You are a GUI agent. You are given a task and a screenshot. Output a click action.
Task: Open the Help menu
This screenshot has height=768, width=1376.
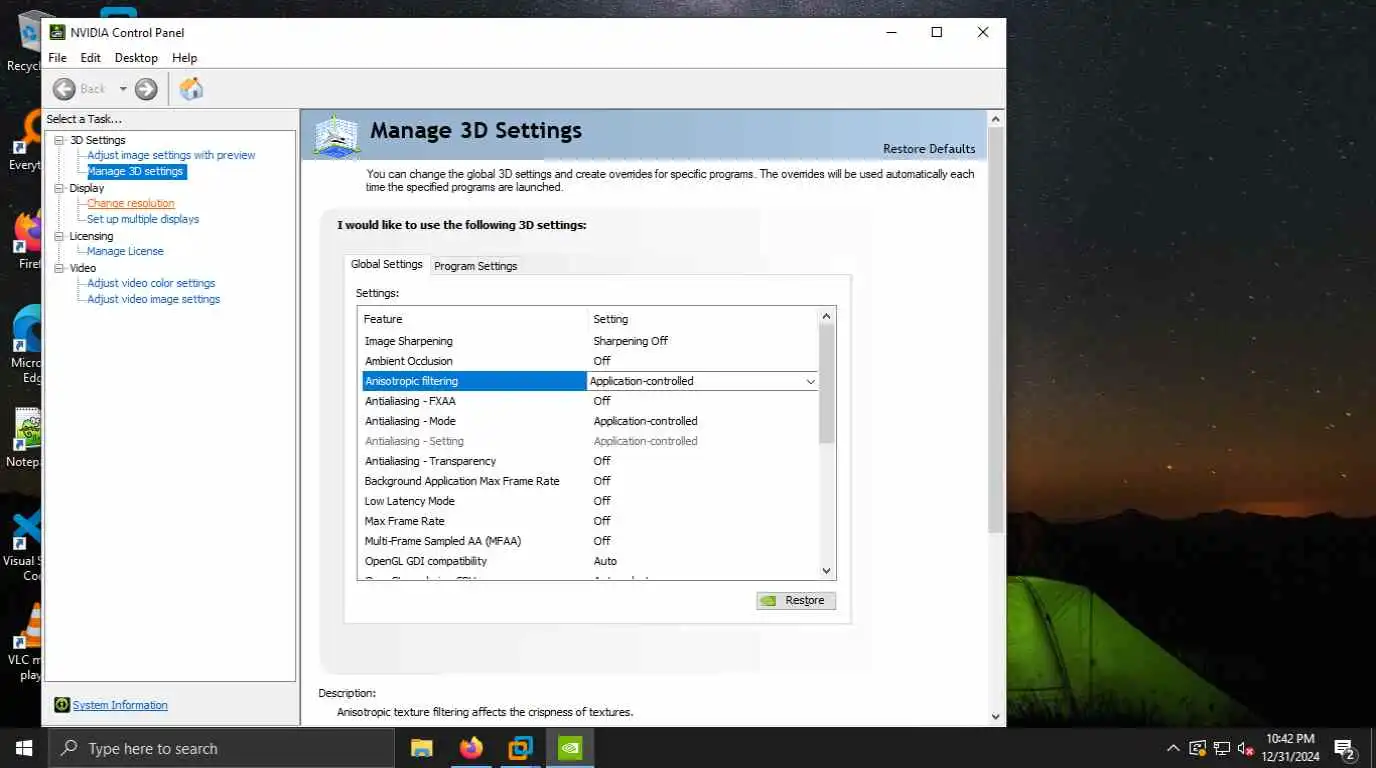185,58
